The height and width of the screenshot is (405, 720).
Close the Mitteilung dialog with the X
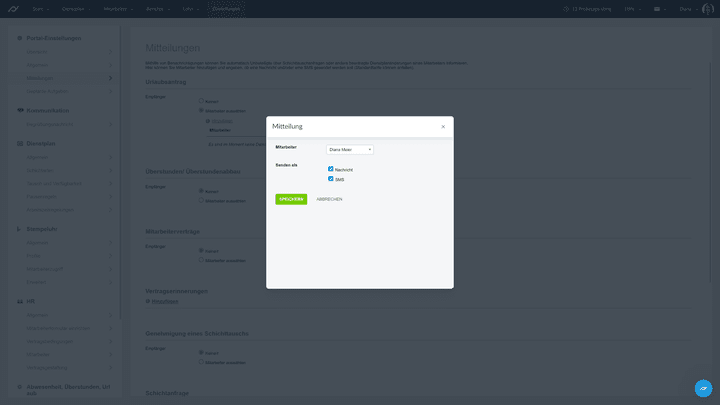(x=443, y=127)
